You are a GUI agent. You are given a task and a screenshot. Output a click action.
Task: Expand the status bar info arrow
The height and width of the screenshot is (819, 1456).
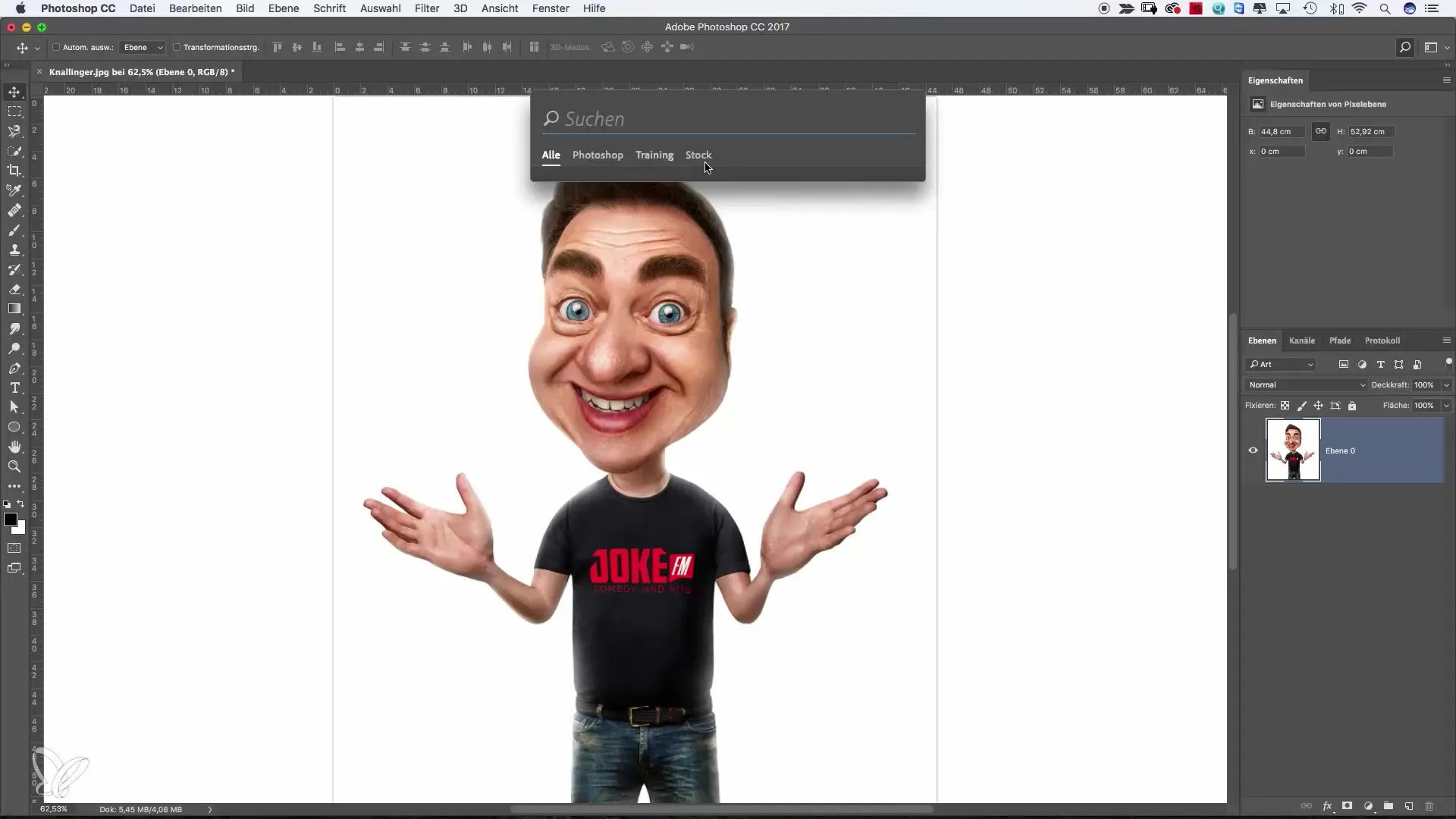click(x=210, y=809)
